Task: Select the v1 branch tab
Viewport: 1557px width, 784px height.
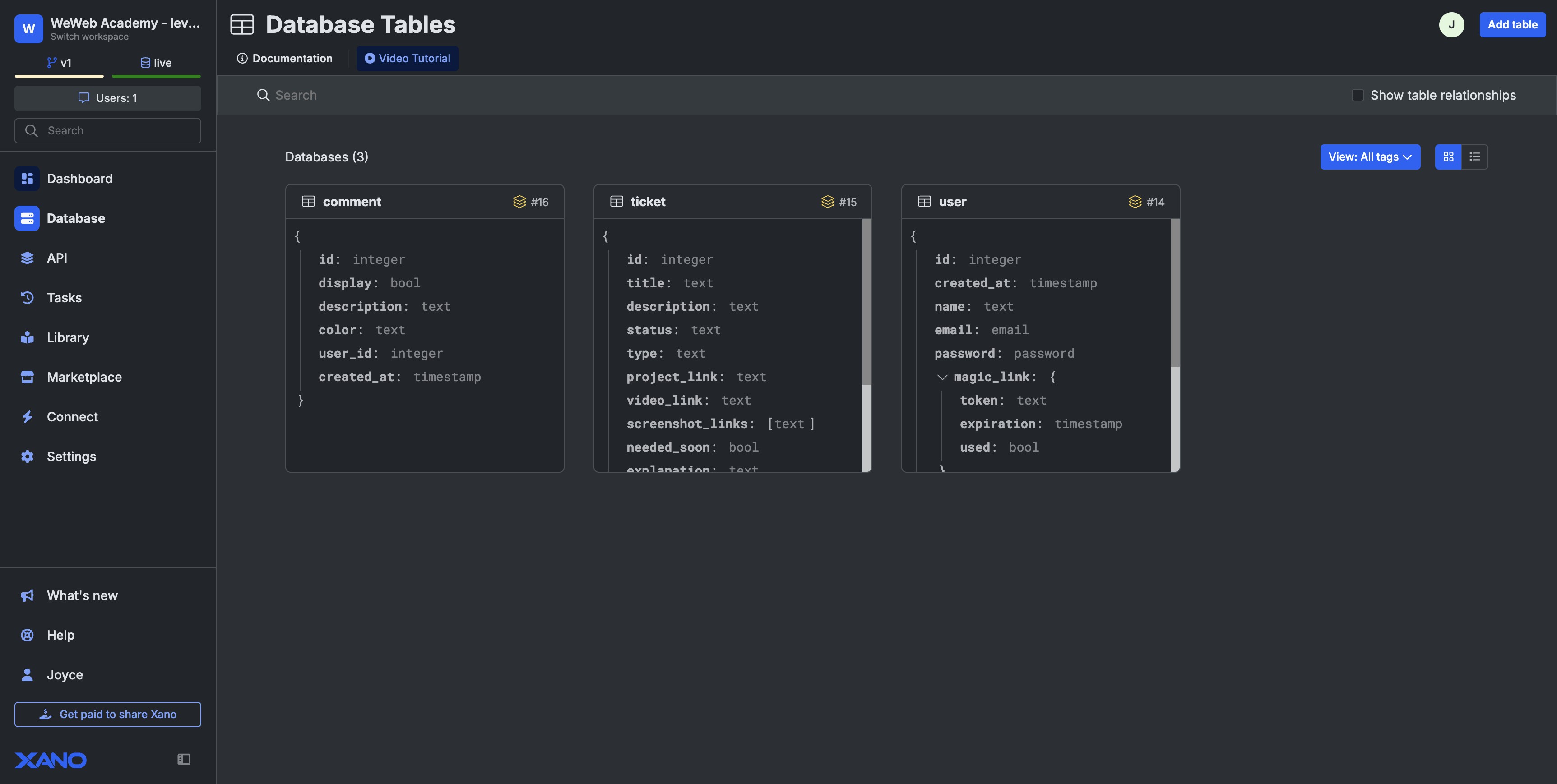Action: pyautogui.click(x=59, y=63)
